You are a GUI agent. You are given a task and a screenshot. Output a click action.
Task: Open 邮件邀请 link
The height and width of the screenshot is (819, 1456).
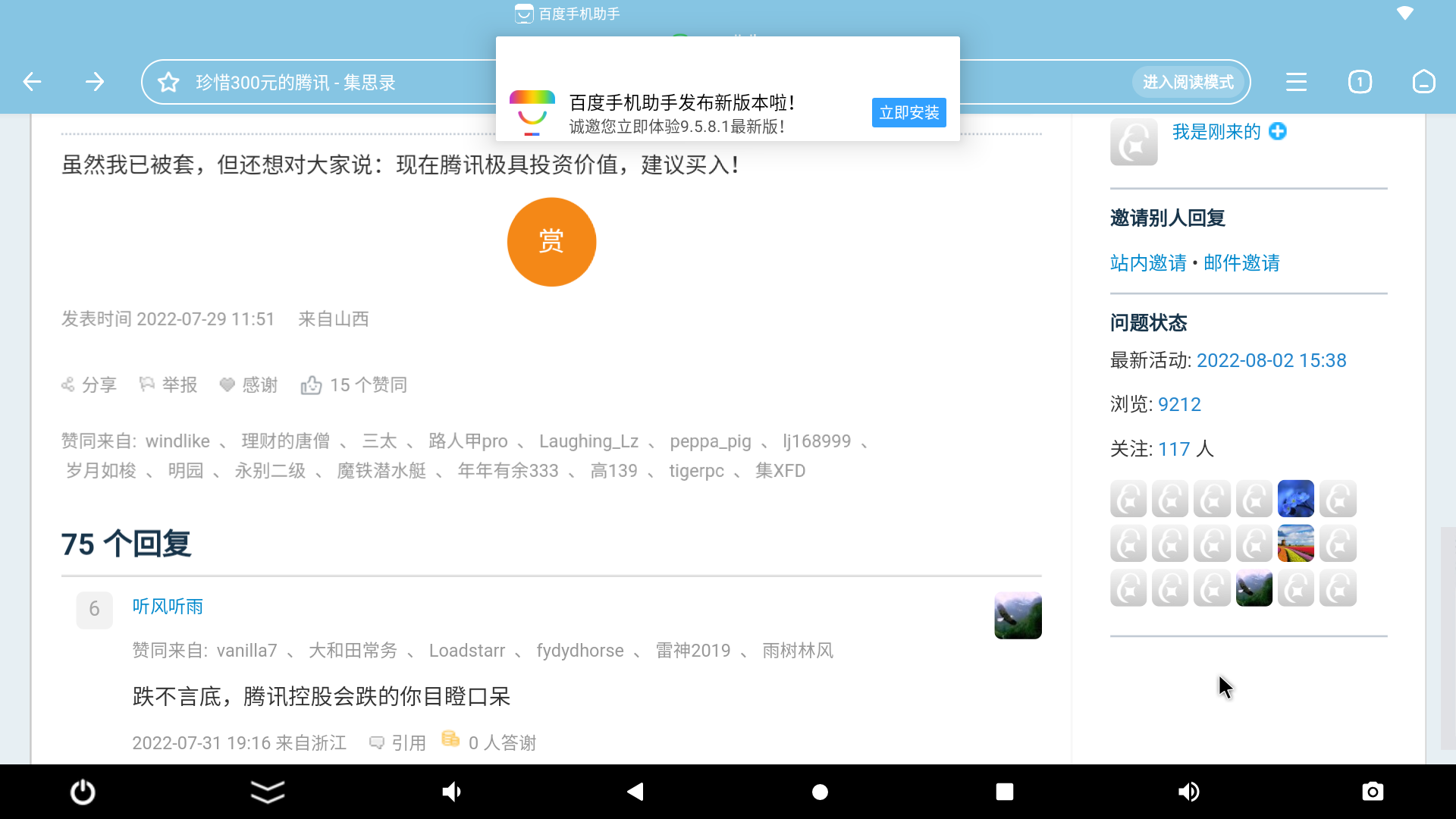[1241, 263]
